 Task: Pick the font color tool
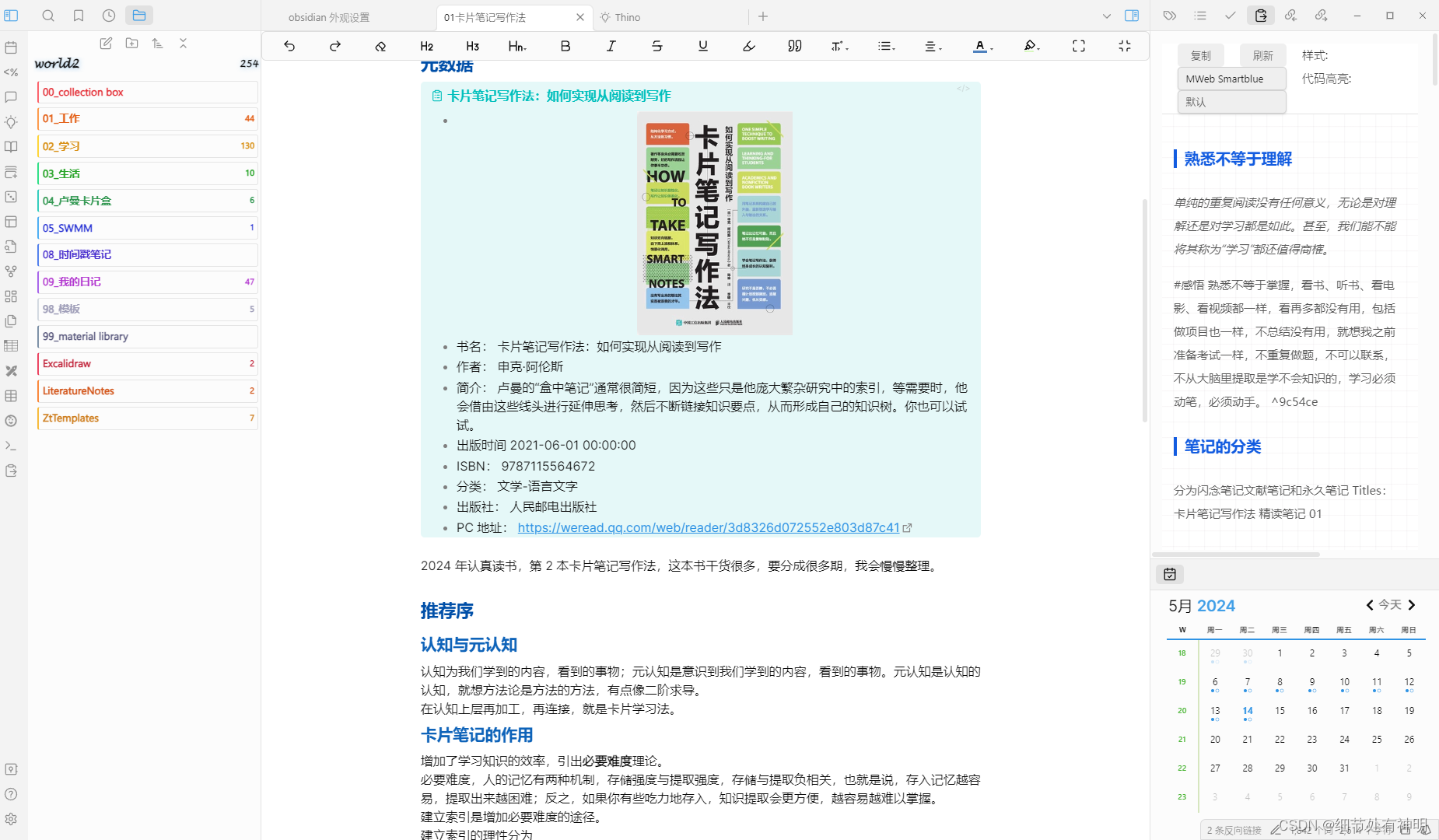coord(982,46)
